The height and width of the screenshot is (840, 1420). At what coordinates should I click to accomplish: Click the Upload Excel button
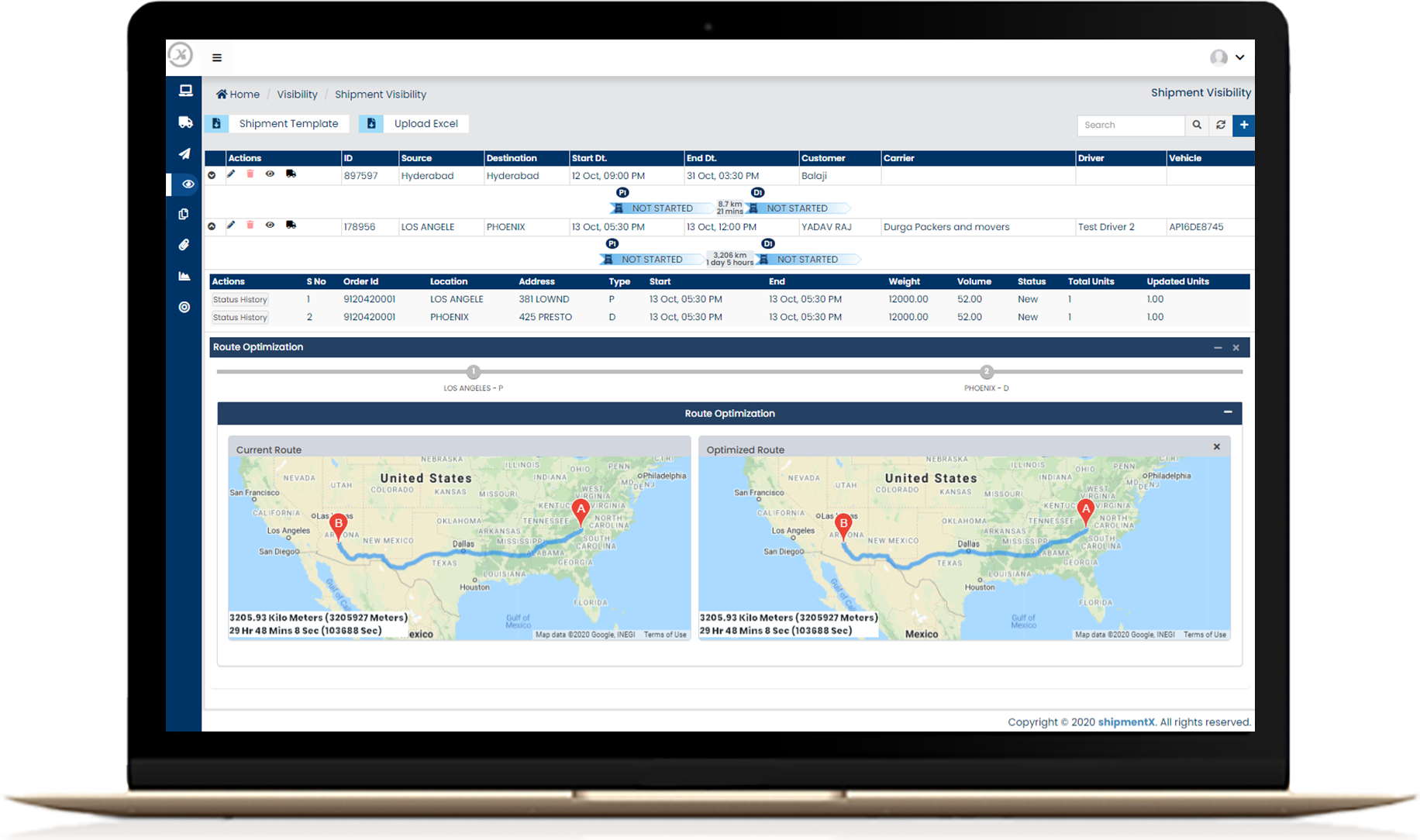point(414,123)
